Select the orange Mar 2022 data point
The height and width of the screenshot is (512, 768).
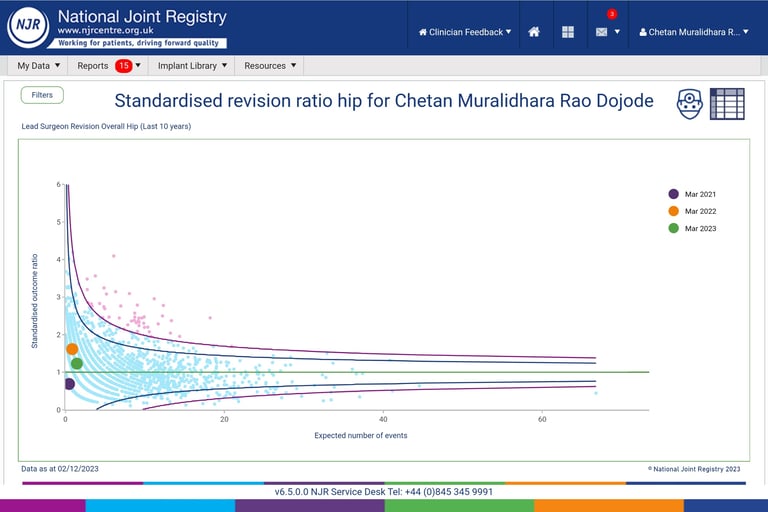point(72,349)
